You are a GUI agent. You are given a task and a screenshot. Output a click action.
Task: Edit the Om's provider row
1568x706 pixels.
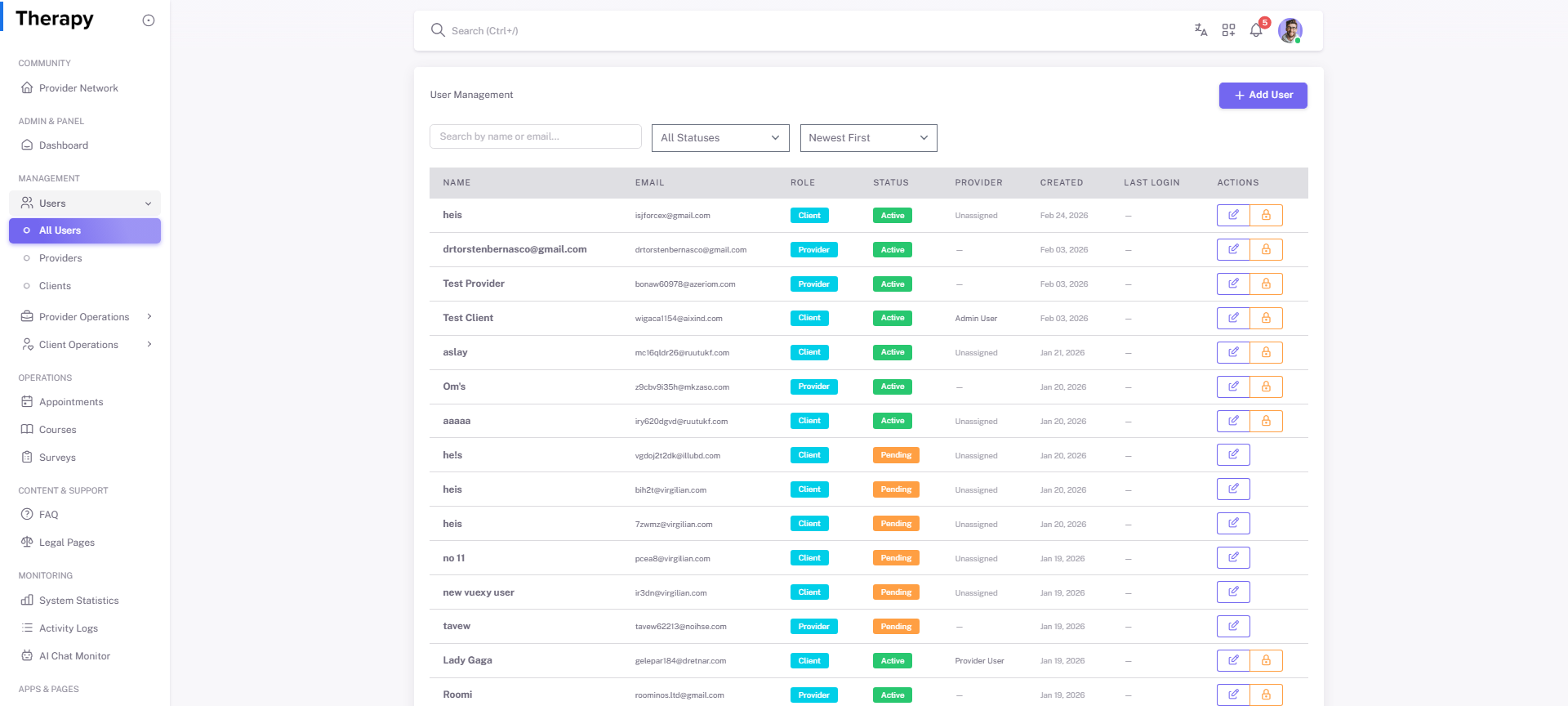pos(1233,387)
